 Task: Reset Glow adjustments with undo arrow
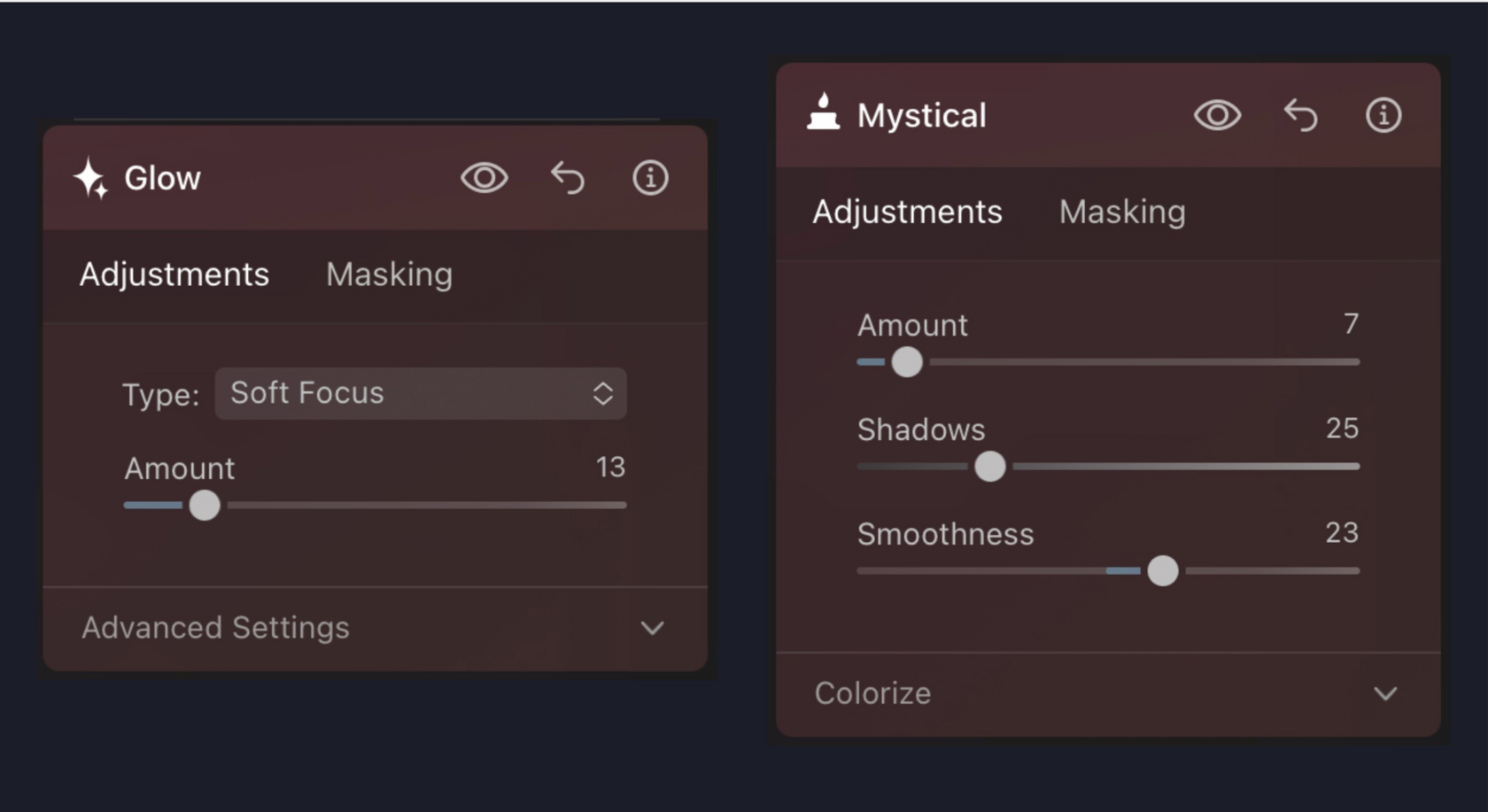click(568, 178)
